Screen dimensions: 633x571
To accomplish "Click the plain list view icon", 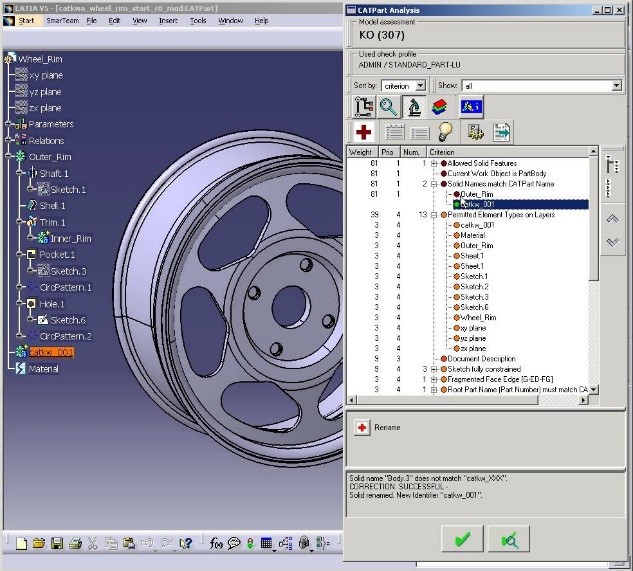I will (x=419, y=132).
